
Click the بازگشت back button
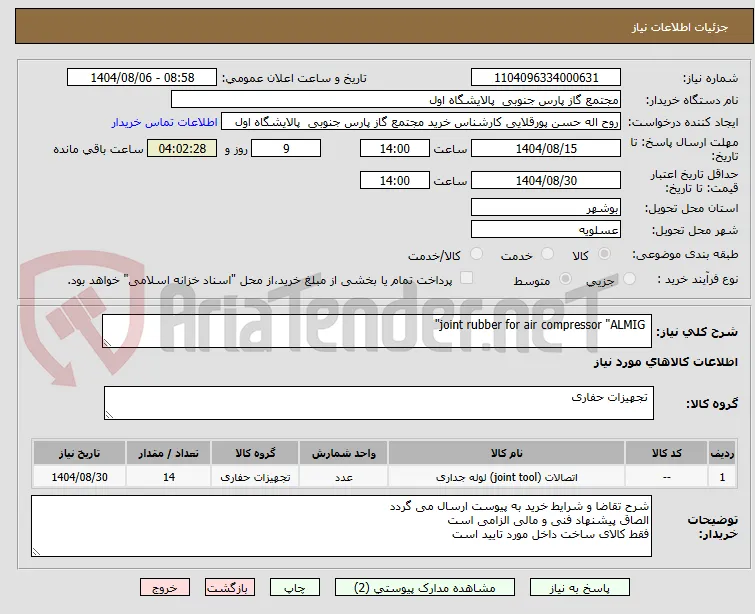230,588
